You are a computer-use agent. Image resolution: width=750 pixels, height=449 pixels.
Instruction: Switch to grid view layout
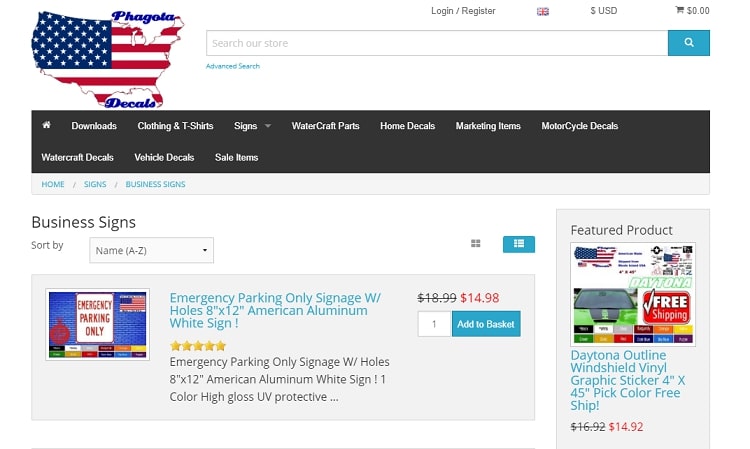(475, 244)
